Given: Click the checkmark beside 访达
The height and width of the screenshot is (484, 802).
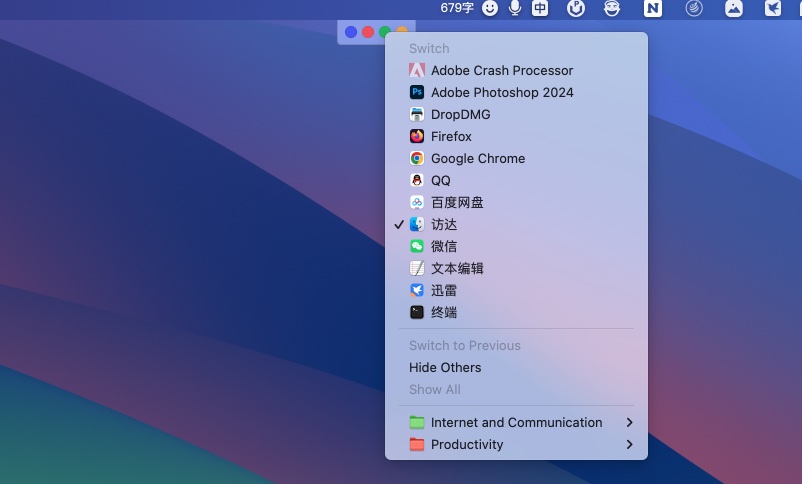Looking at the screenshot, I should point(399,224).
